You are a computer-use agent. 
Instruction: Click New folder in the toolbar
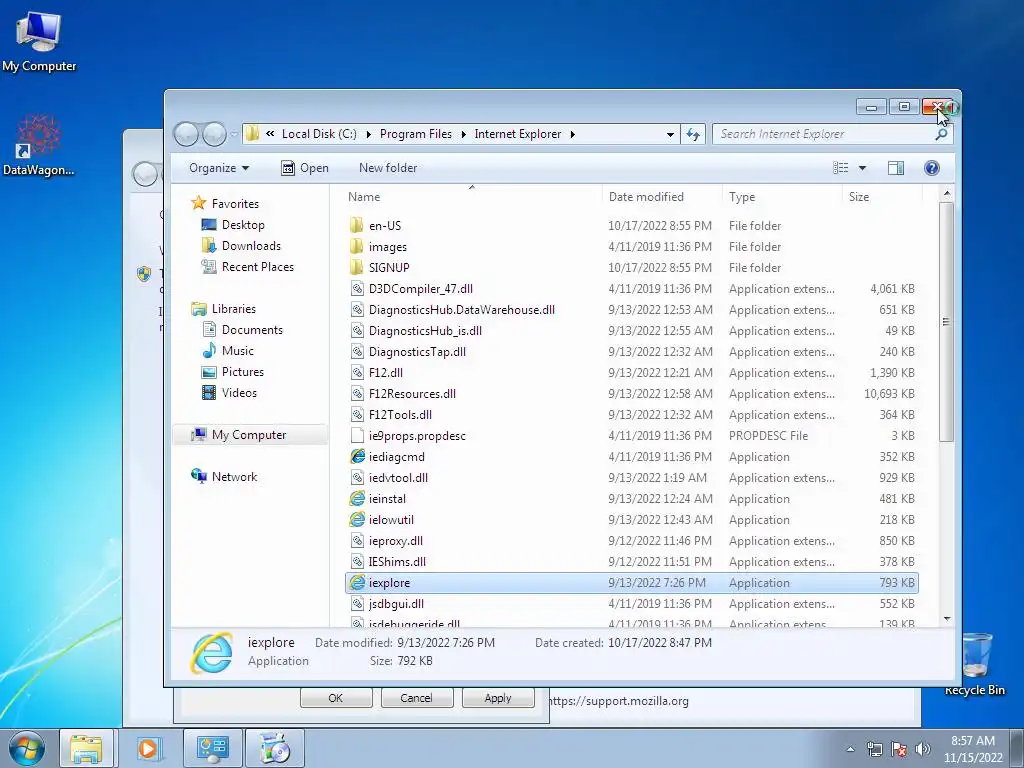(x=388, y=168)
